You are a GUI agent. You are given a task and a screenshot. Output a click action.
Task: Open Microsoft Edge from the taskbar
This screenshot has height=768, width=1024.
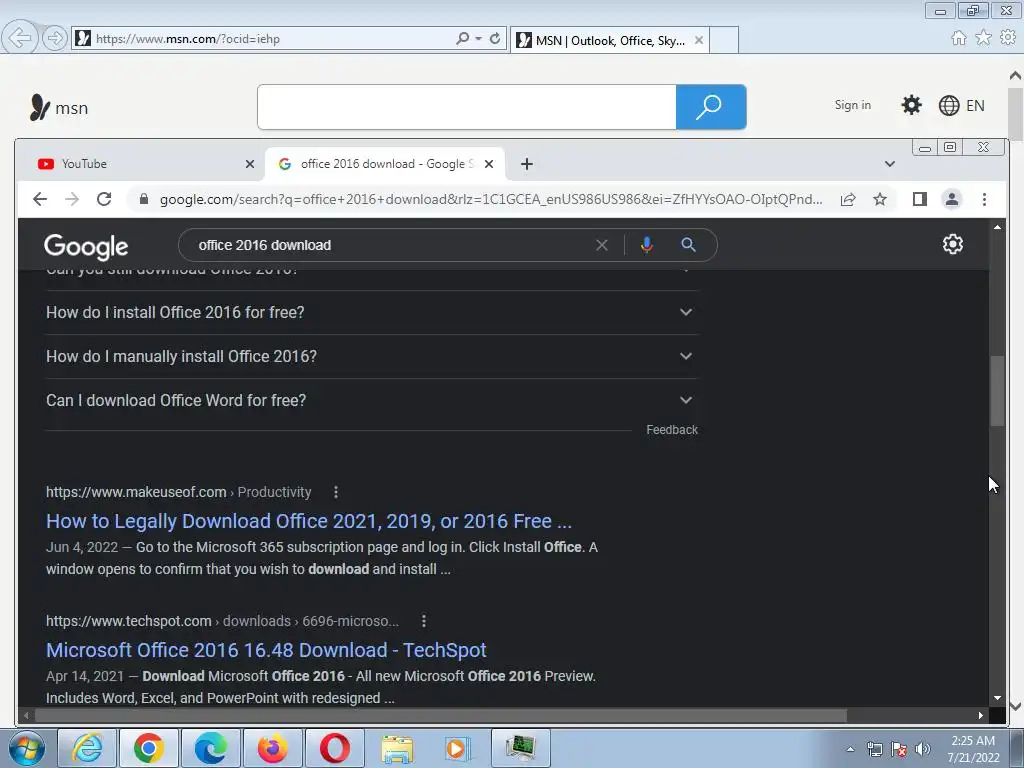point(210,748)
